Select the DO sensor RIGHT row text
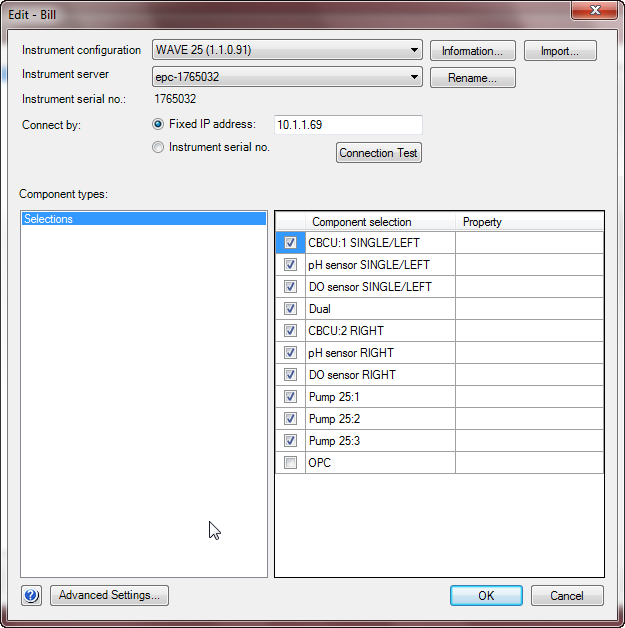The width and height of the screenshot is (625, 628). tap(352, 375)
